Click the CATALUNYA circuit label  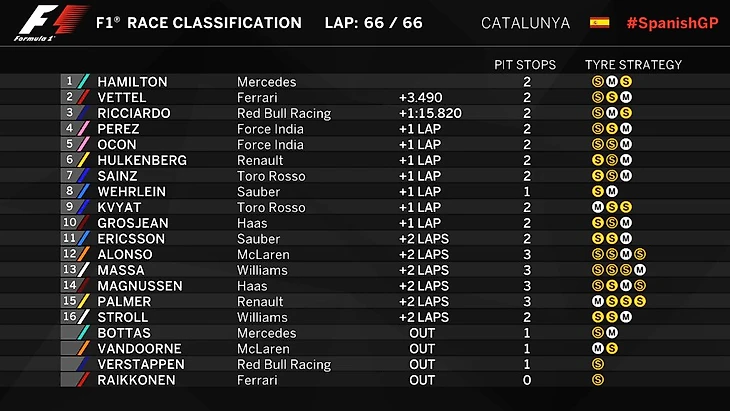pyautogui.click(x=525, y=23)
